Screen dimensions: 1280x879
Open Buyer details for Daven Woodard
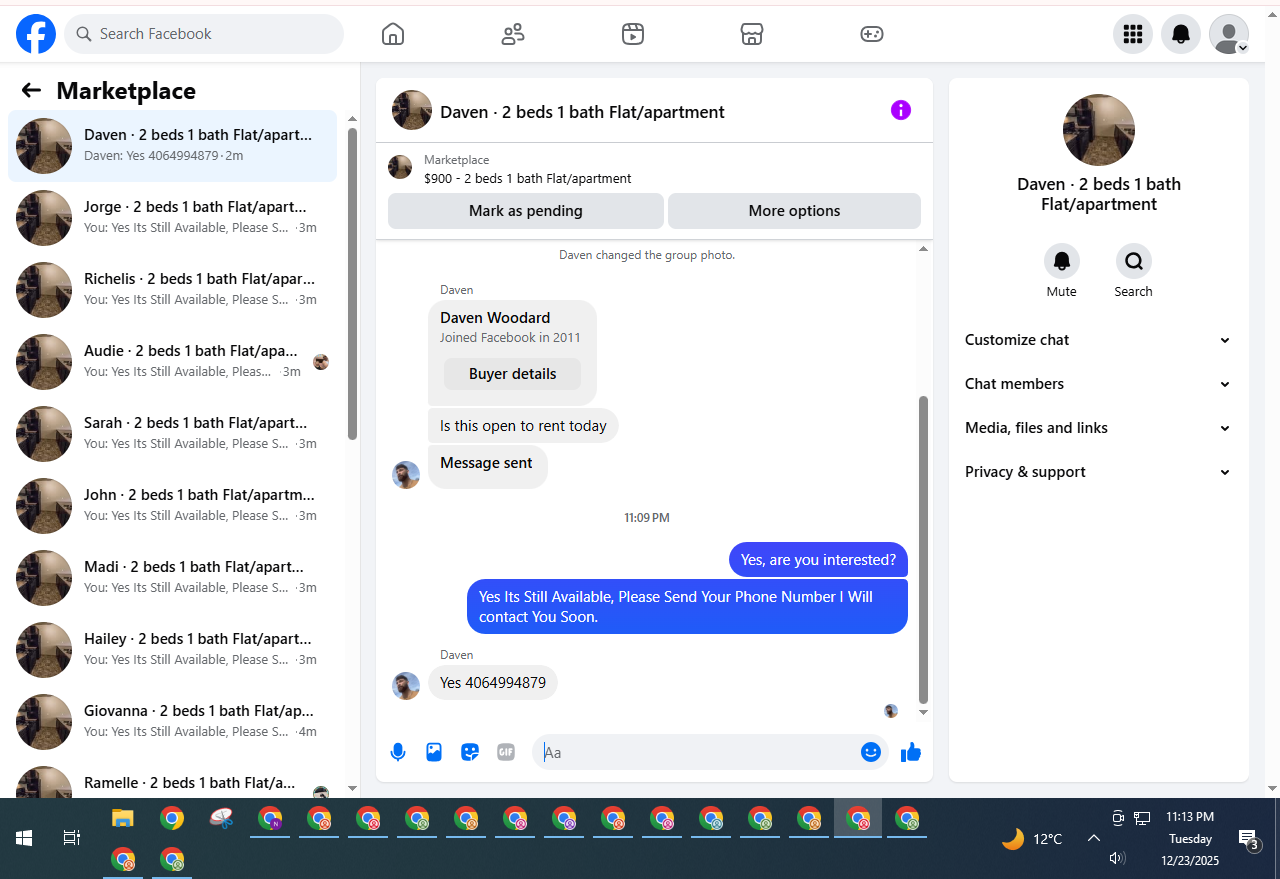[x=512, y=374]
